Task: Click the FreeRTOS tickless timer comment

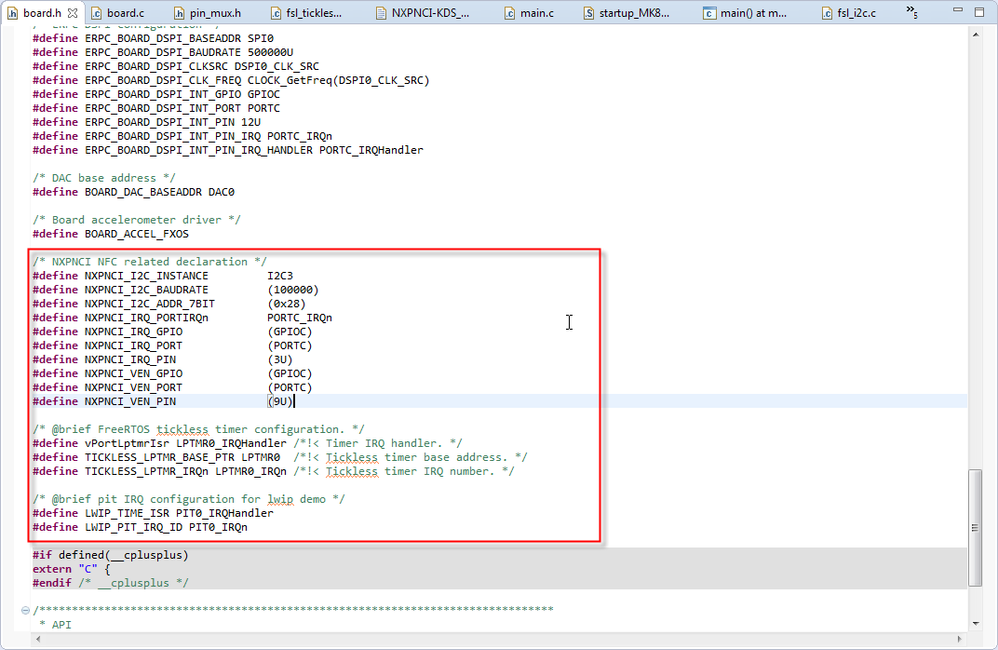Action: pos(199,429)
